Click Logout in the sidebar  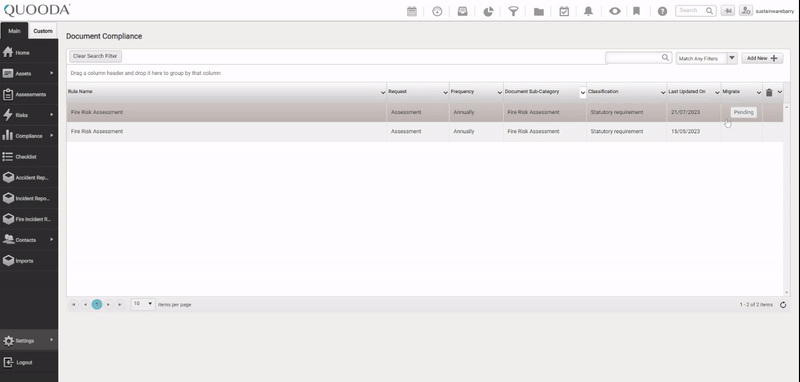tap(29, 363)
